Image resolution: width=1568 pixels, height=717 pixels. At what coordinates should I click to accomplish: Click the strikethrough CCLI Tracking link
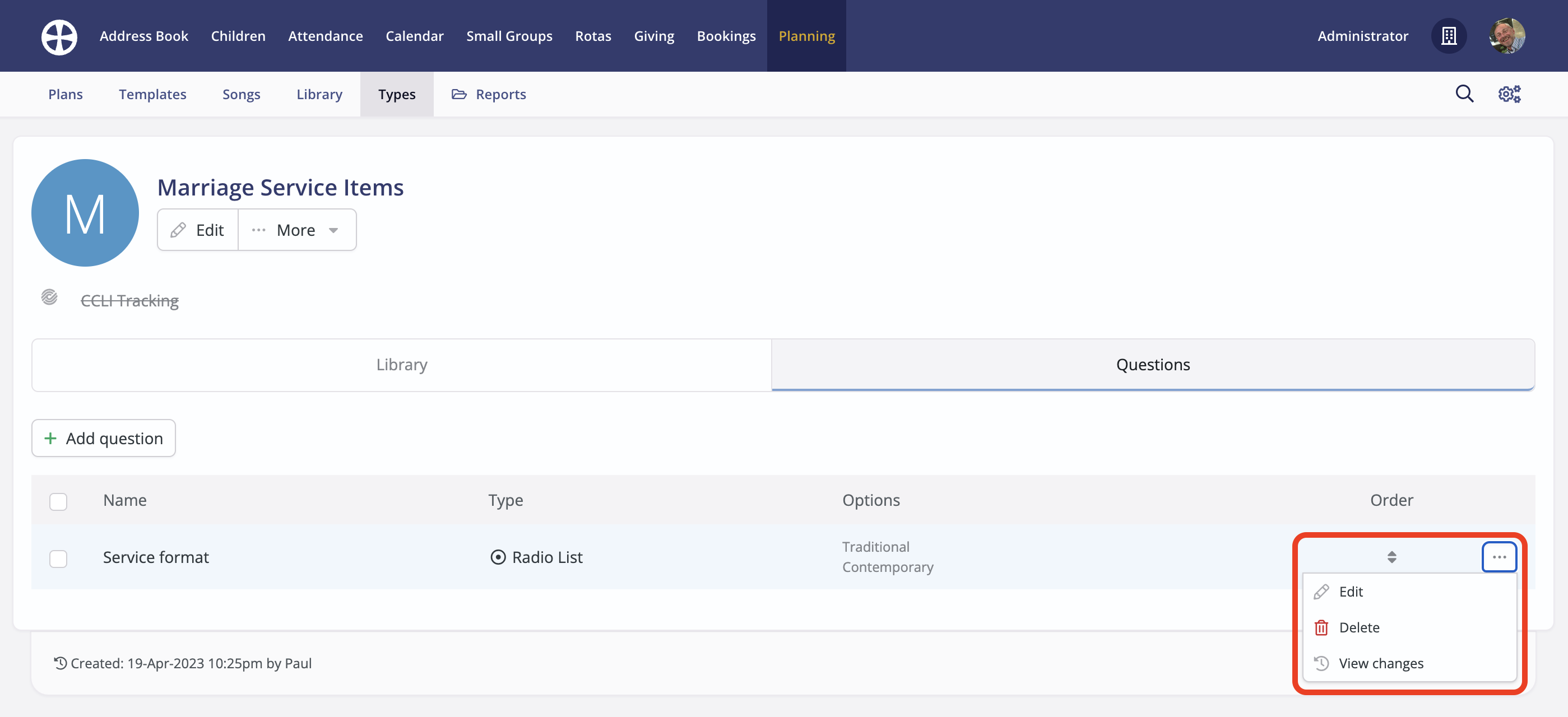click(x=129, y=301)
